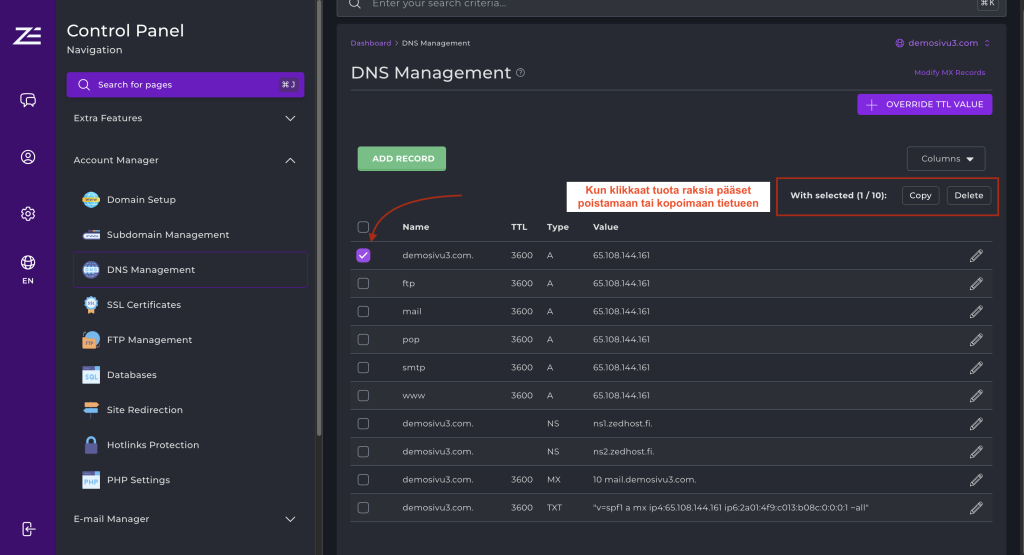Click the globe language icon labeled EN
This screenshot has height=555, width=1024.
(x=28, y=263)
